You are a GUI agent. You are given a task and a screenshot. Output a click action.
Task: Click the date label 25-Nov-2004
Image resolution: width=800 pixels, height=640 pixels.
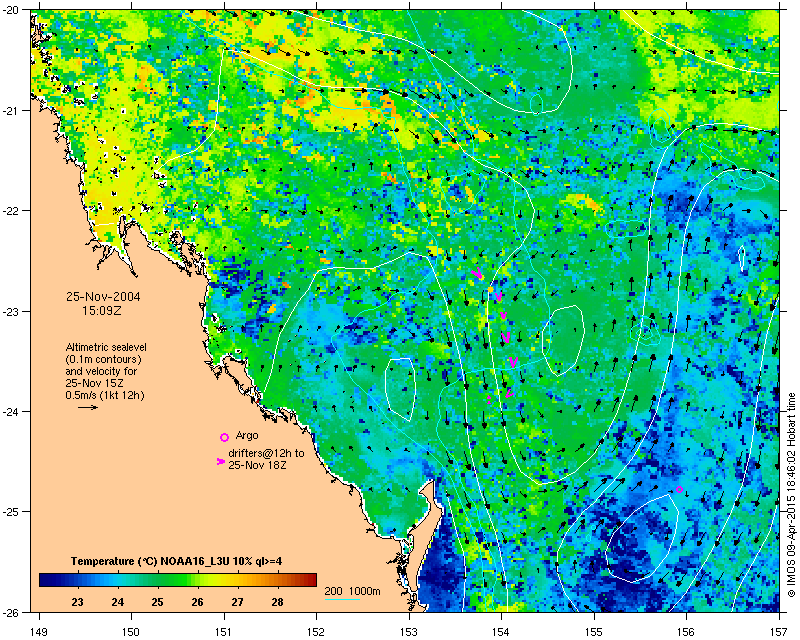[103, 297]
